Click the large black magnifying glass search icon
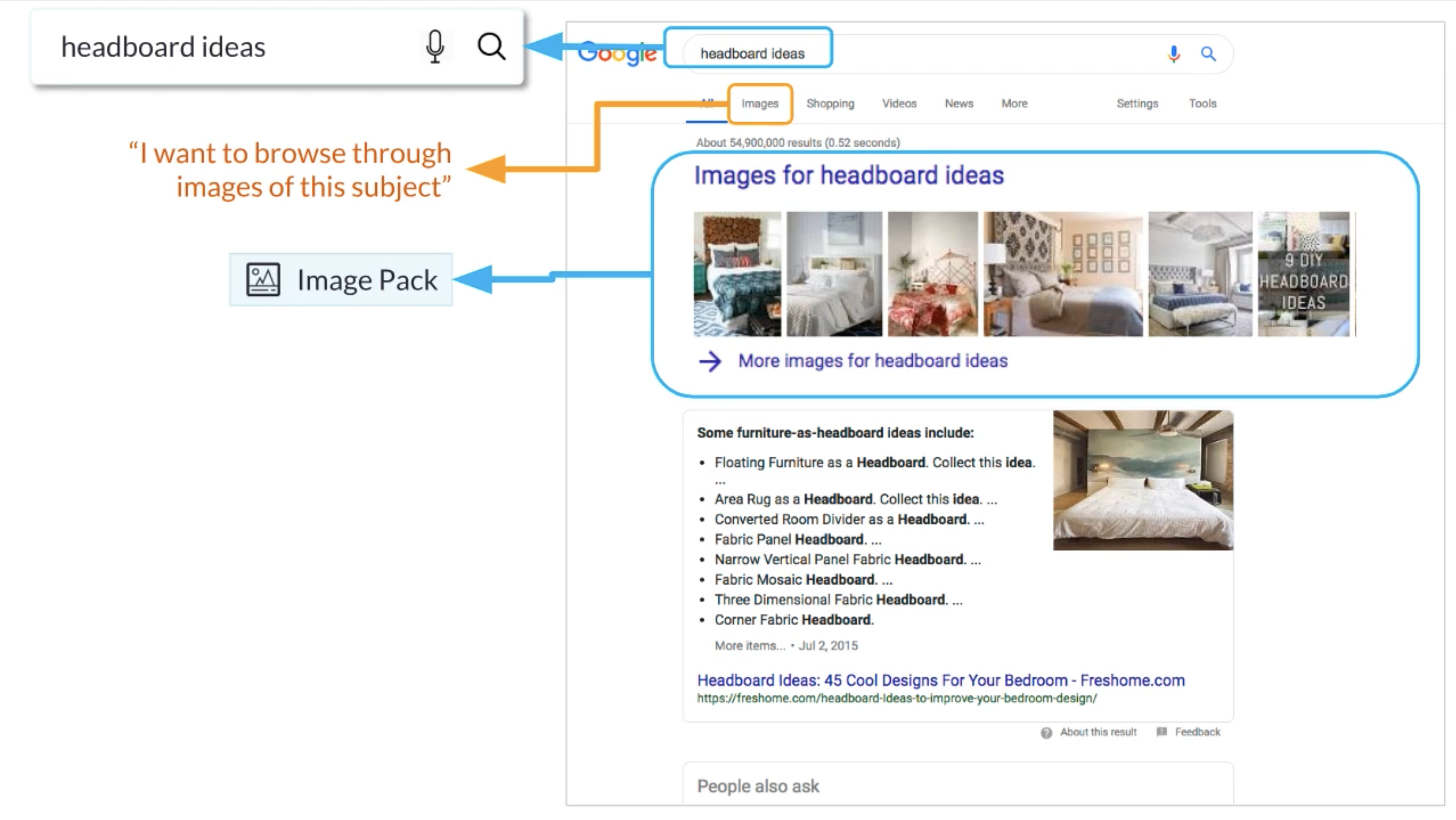 point(490,46)
